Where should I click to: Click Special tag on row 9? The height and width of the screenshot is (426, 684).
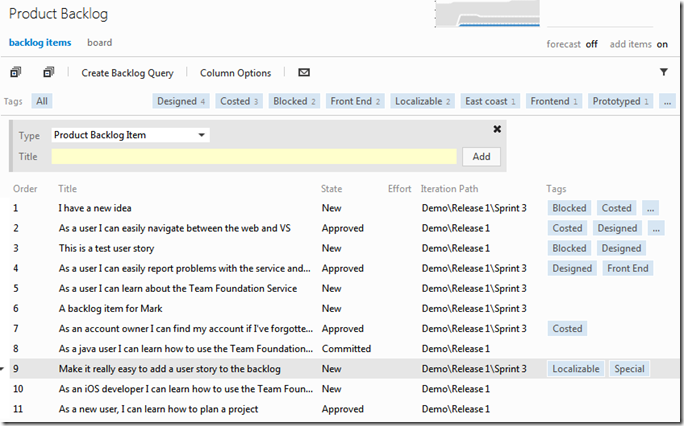(629, 369)
